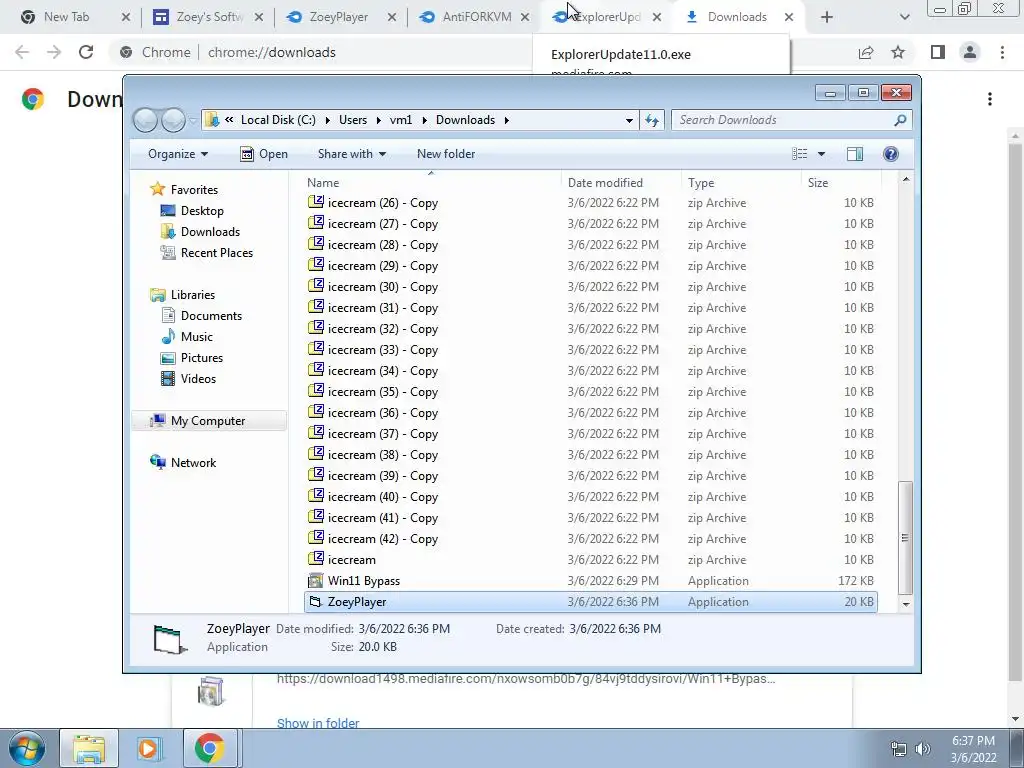Click the icecream (30) - Copy zip icon
Viewport: 1024px width, 768px height.
316,285
